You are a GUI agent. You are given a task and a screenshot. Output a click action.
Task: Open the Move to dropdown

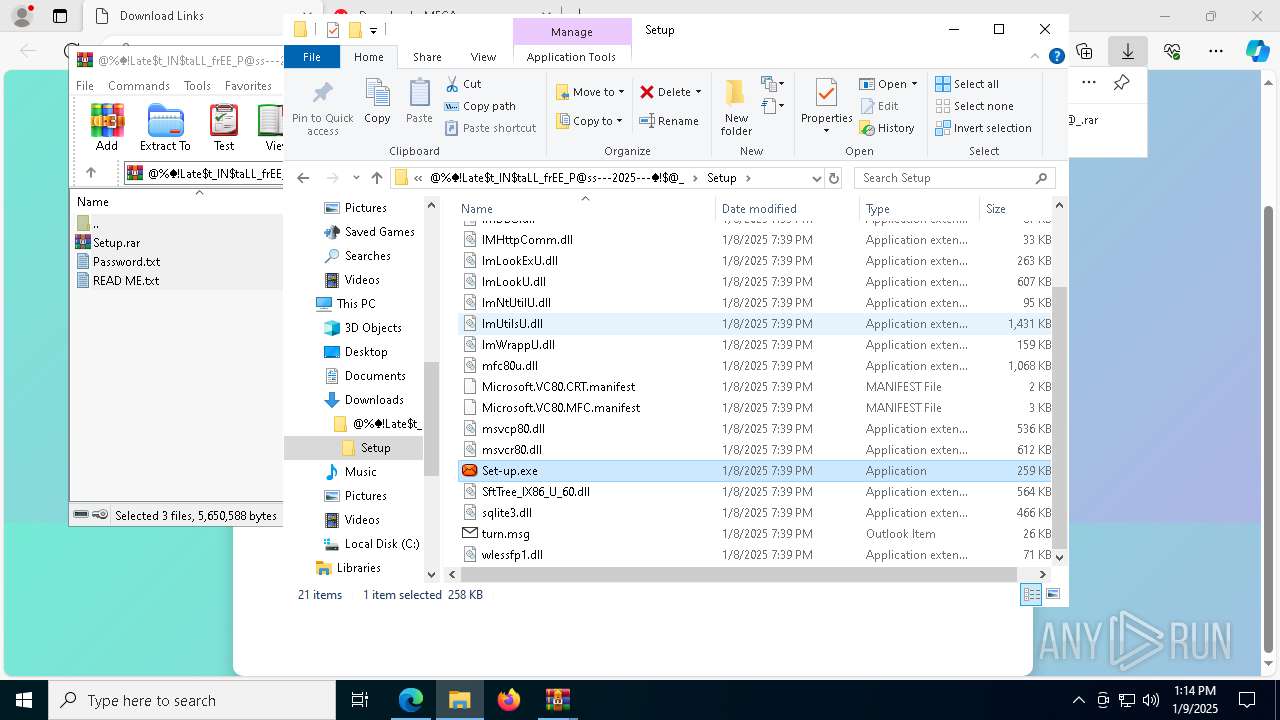click(x=590, y=92)
